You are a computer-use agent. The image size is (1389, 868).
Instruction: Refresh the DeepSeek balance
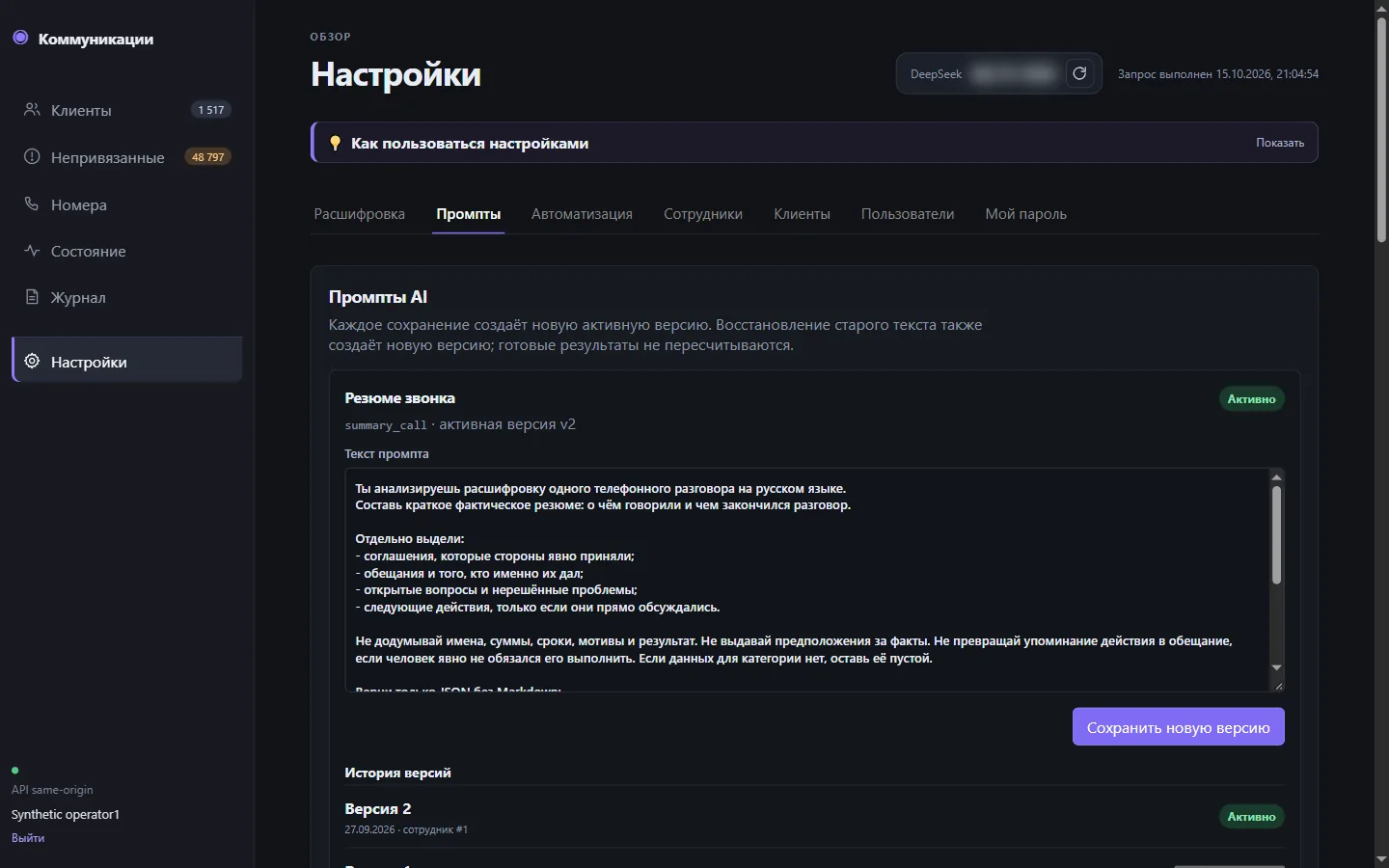(1079, 73)
